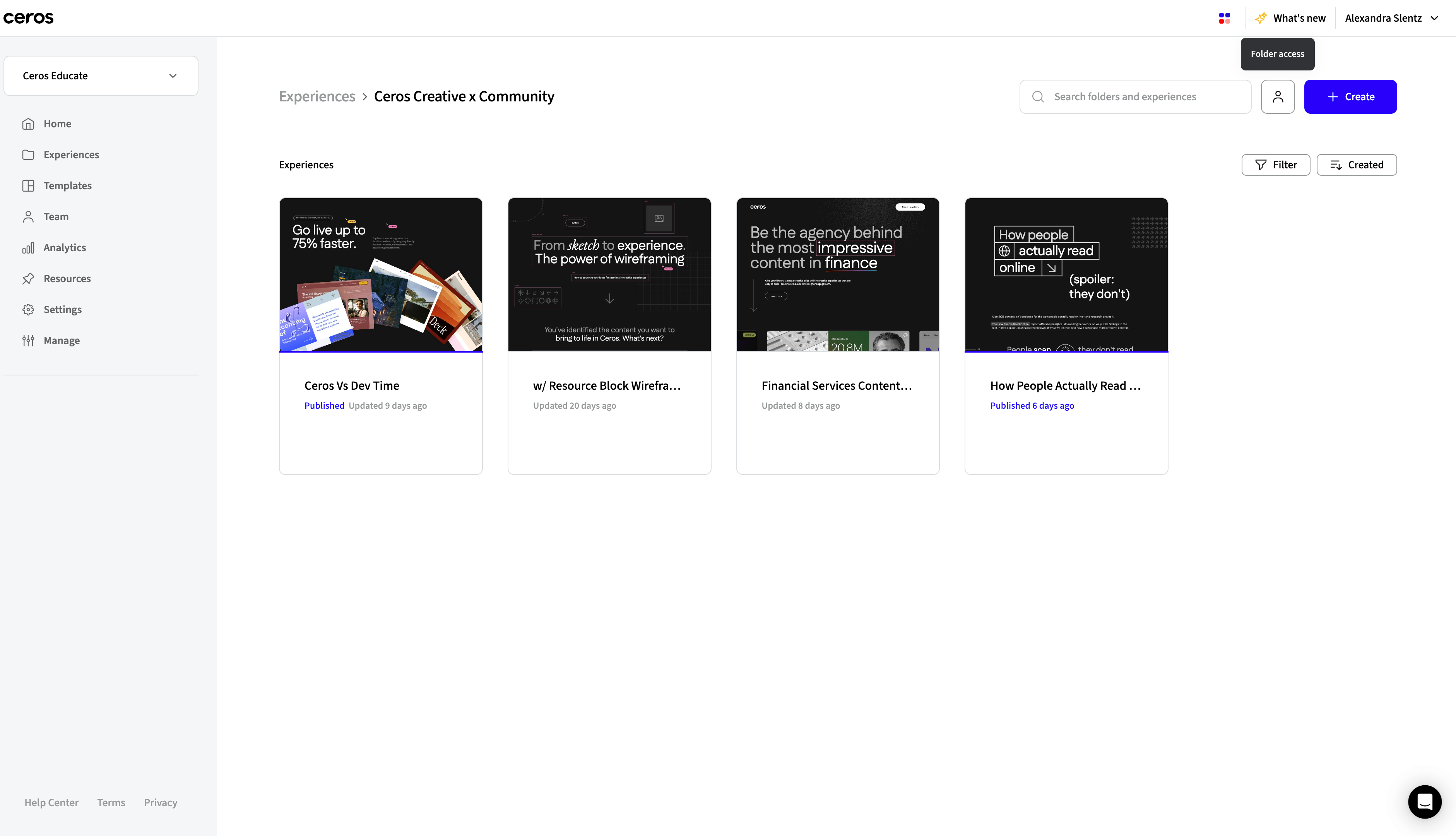
Task: Click the funnel icon in Filter
Action: (1260, 165)
